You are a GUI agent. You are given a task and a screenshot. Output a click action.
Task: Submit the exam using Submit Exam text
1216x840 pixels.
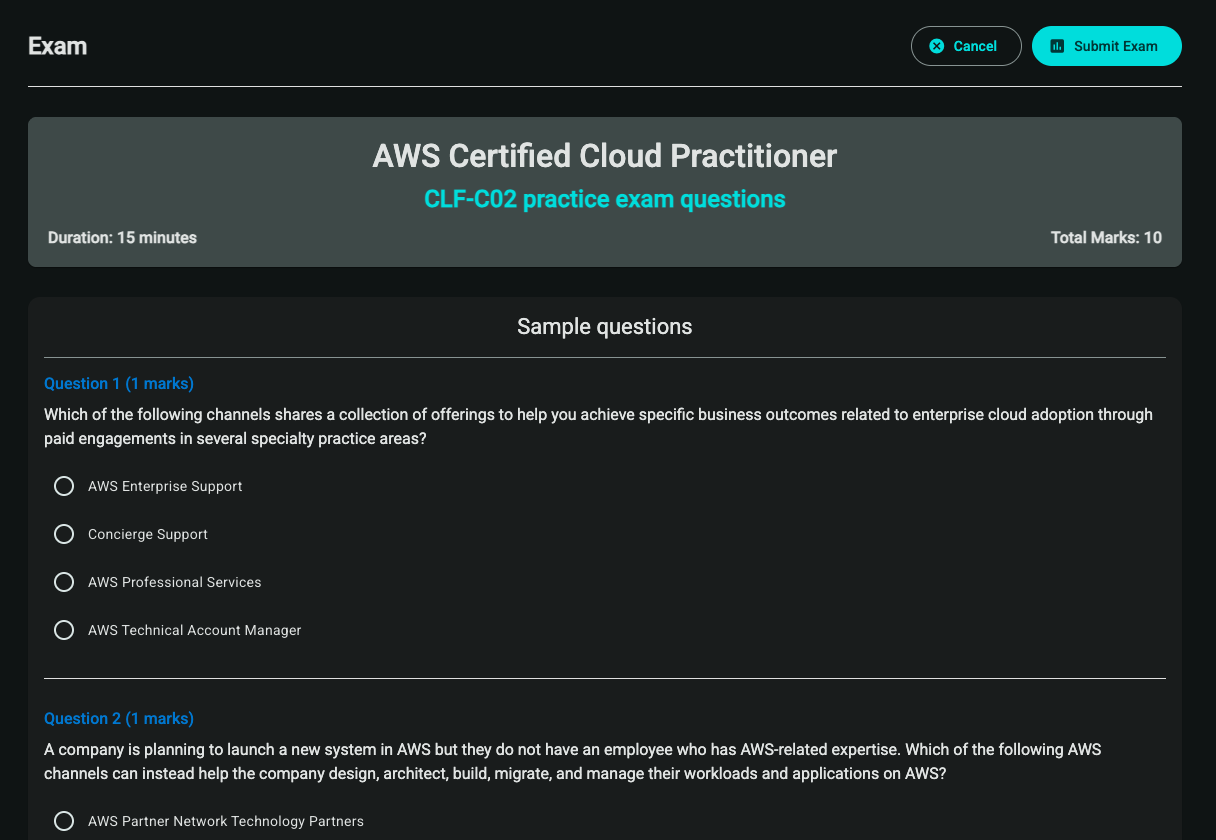(1115, 46)
